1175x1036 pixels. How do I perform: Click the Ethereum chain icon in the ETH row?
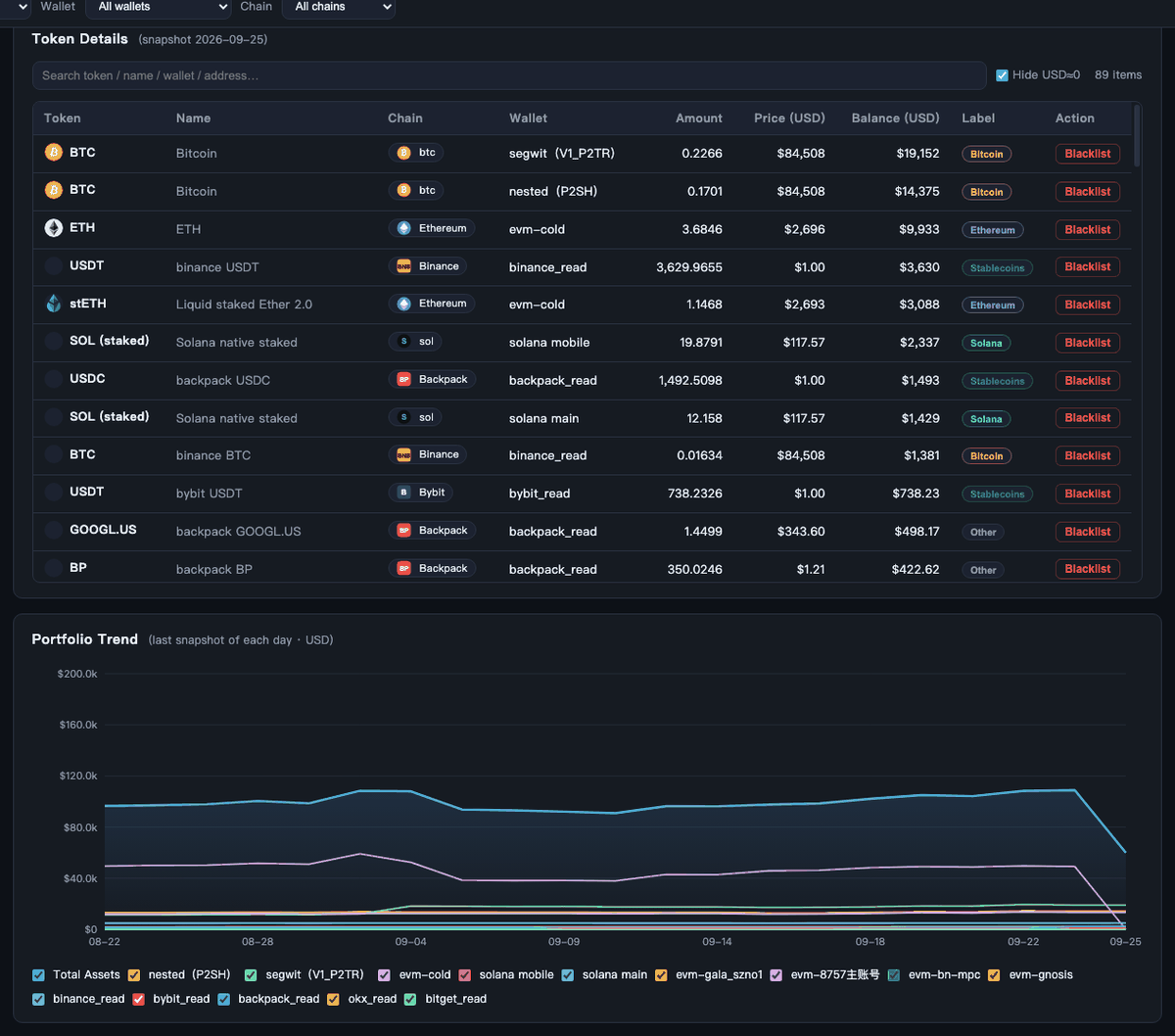tap(403, 228)
